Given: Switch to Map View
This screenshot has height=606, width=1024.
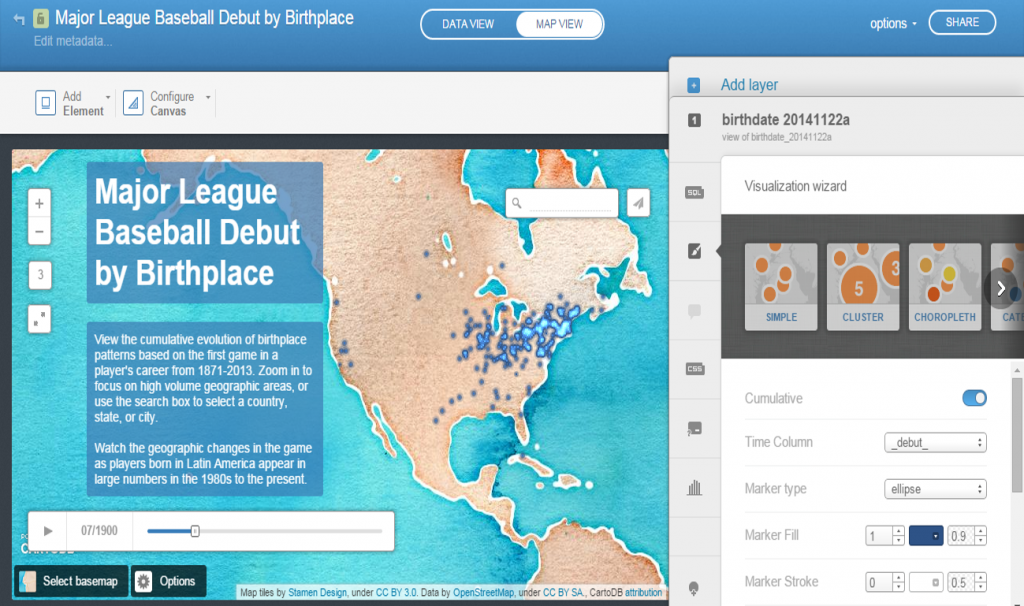Looking at the screenshot, I should 559,24.
